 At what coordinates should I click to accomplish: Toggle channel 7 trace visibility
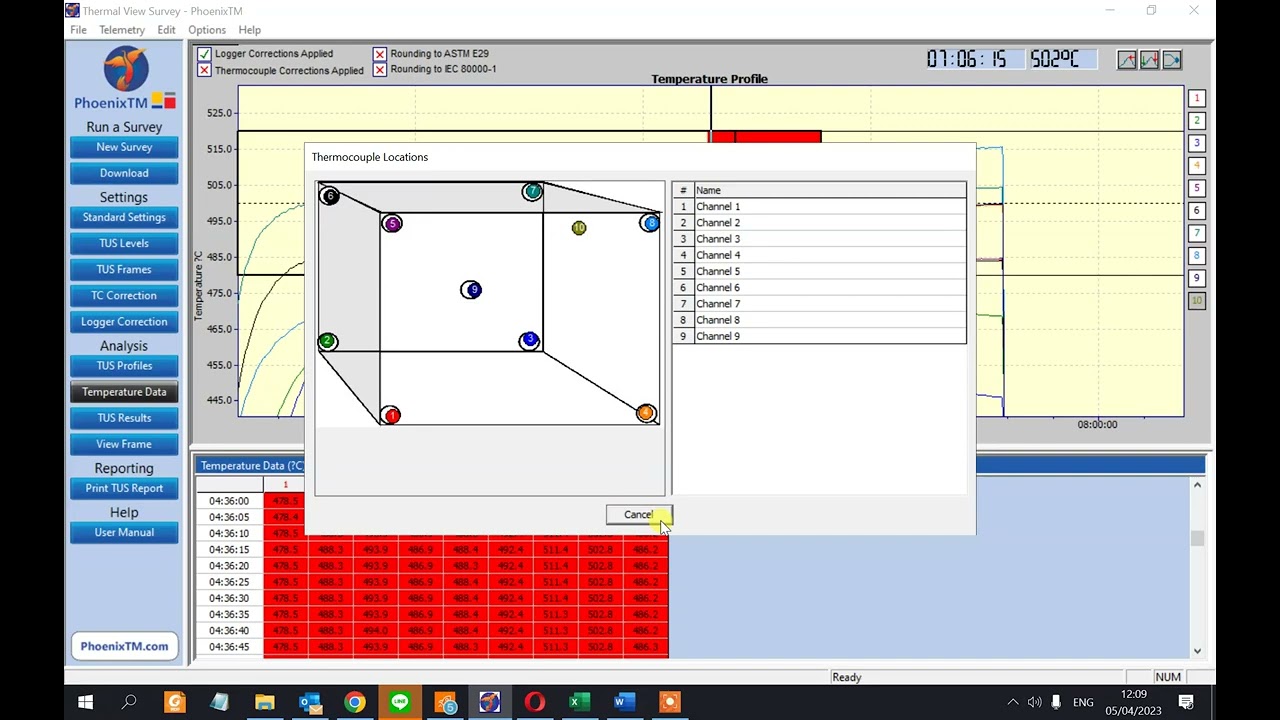(1197, 233)
